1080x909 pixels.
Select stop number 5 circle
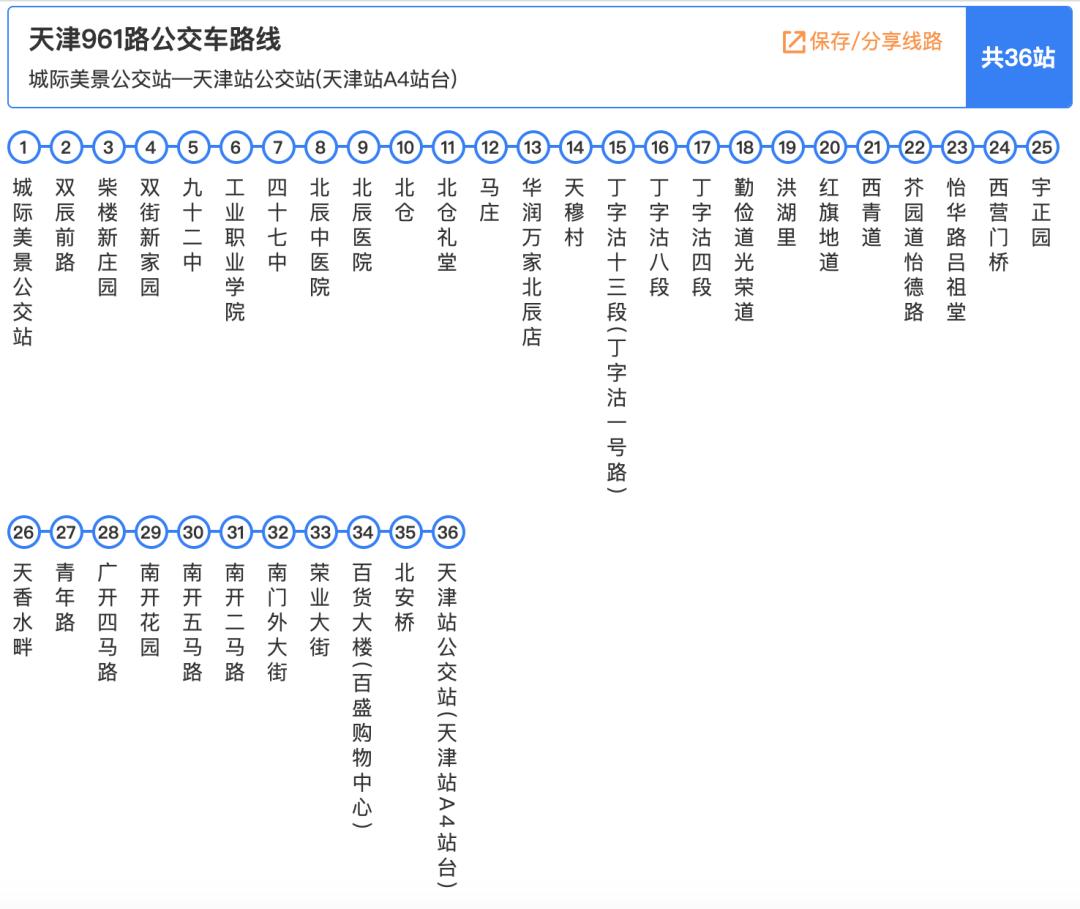click(x=193, y=147)
